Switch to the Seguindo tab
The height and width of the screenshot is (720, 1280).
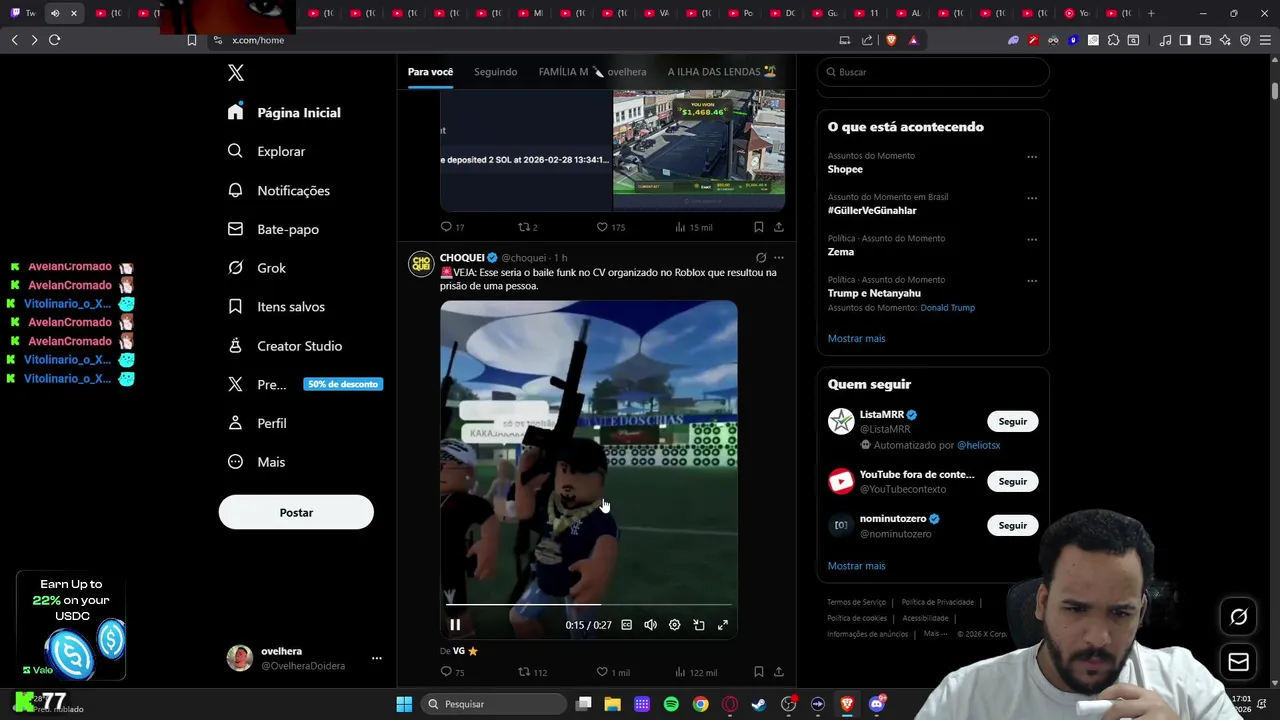(495, 72)
